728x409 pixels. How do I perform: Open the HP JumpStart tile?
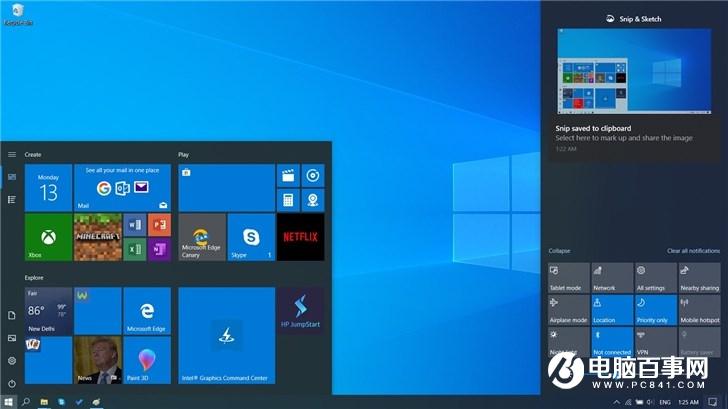click(300, 311)
